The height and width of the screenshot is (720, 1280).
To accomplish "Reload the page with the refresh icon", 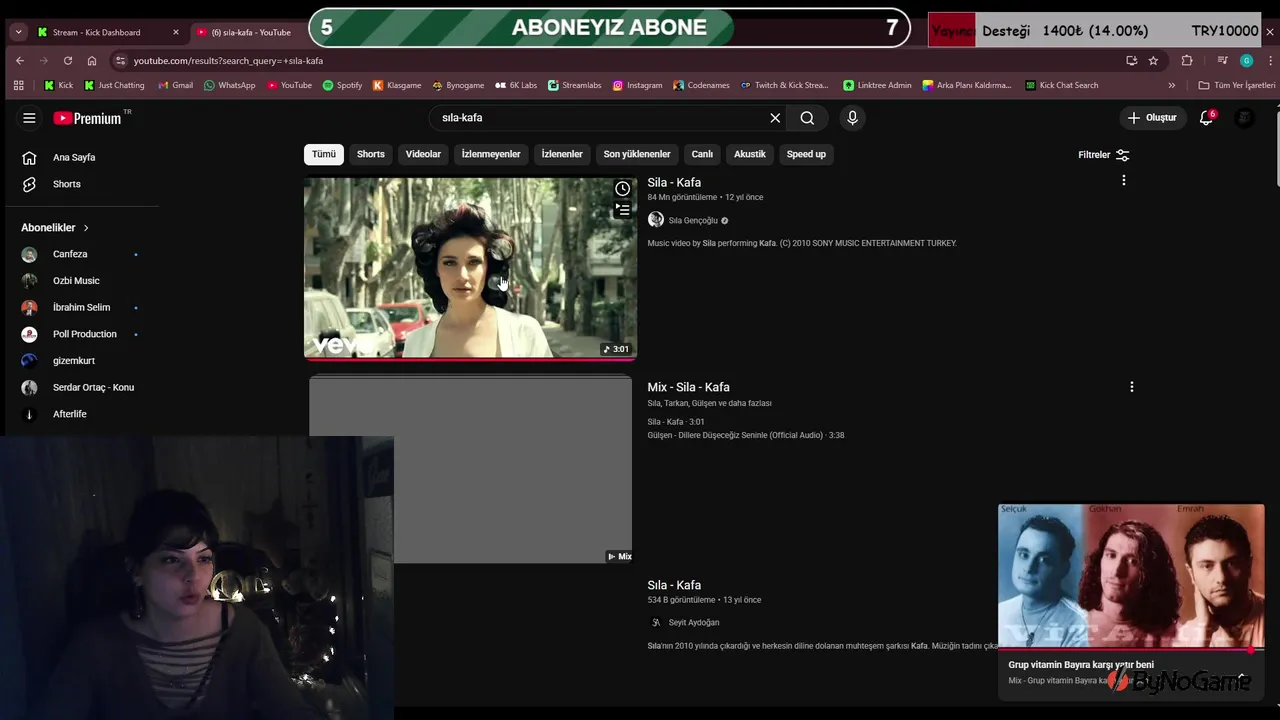I will (x=67, y=61).
